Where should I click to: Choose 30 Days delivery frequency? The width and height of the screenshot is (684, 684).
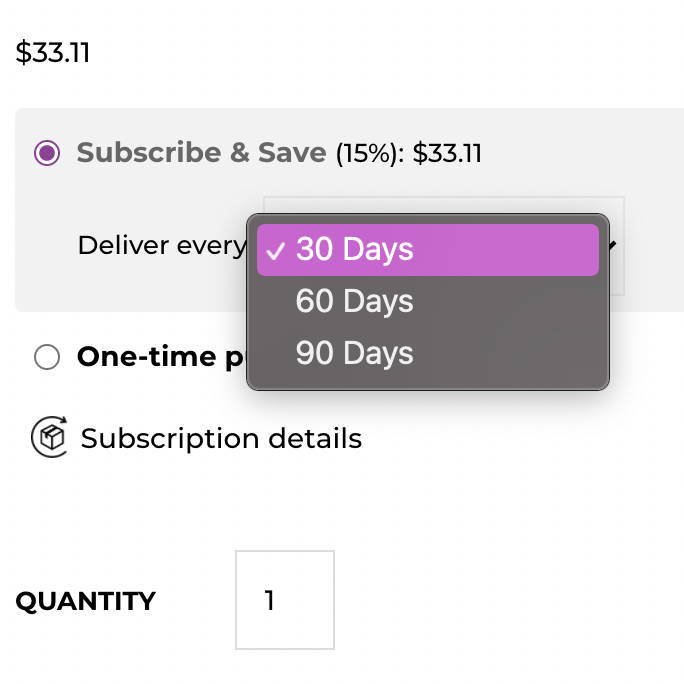coord(428,250)
